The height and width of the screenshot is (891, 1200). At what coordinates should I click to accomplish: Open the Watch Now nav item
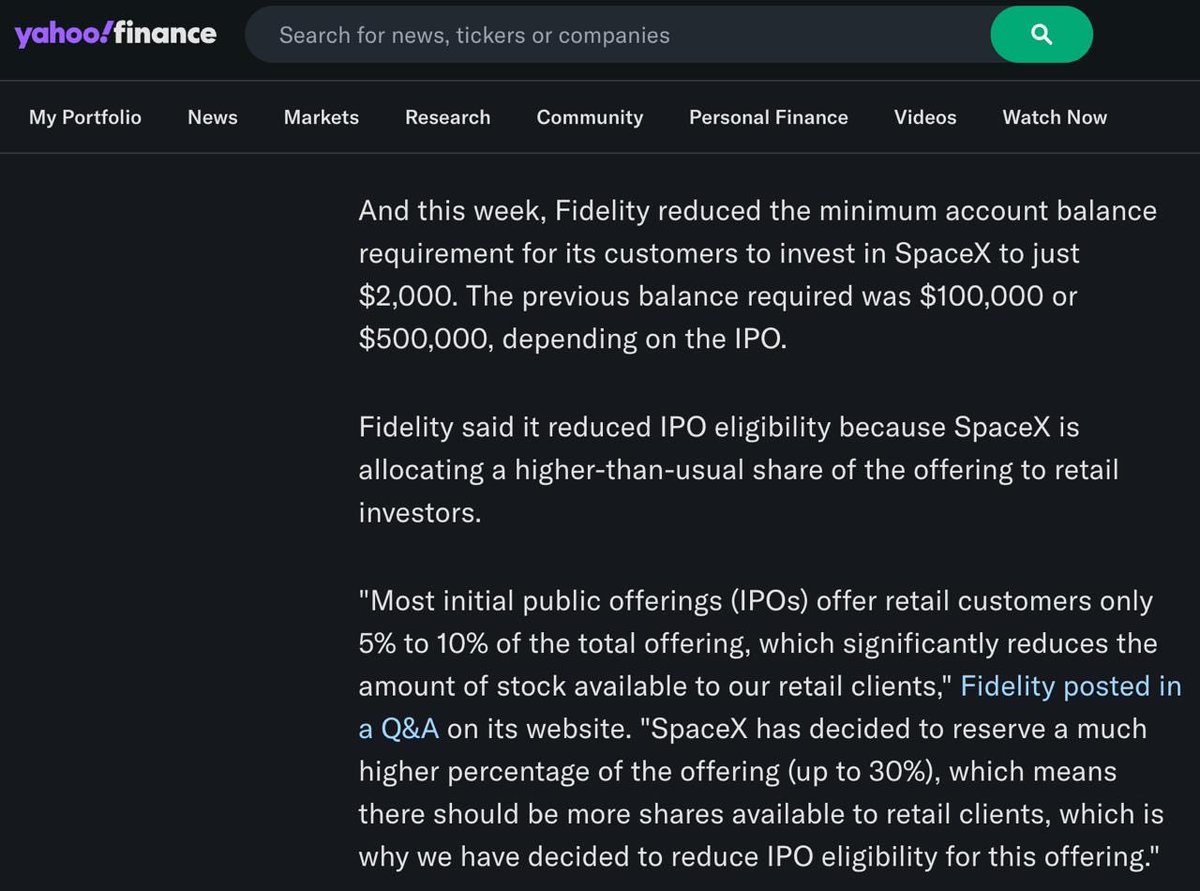(1055, 117)
